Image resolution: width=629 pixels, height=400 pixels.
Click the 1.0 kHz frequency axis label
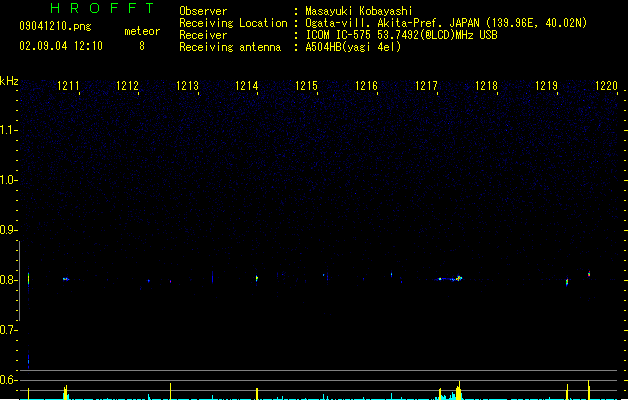(x=8, y=180)
